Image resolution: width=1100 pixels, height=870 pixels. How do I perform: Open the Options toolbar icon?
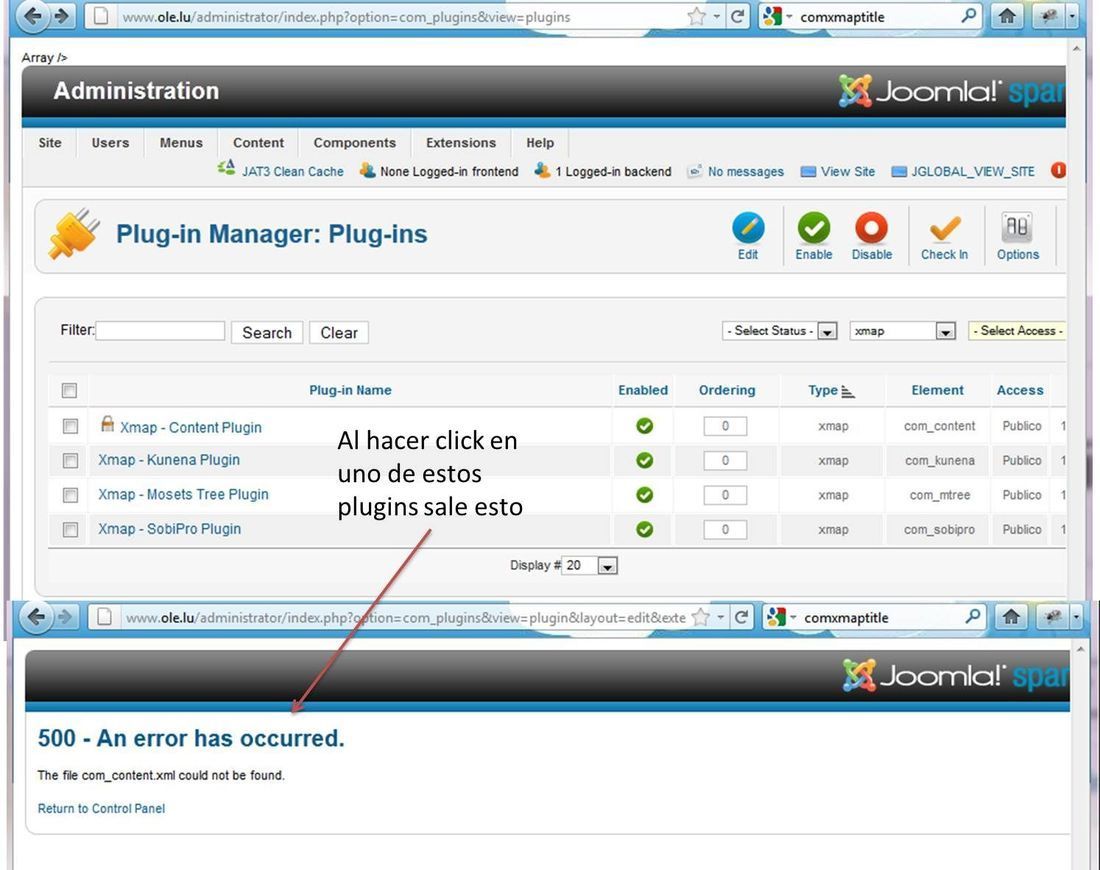point(1017,227)
